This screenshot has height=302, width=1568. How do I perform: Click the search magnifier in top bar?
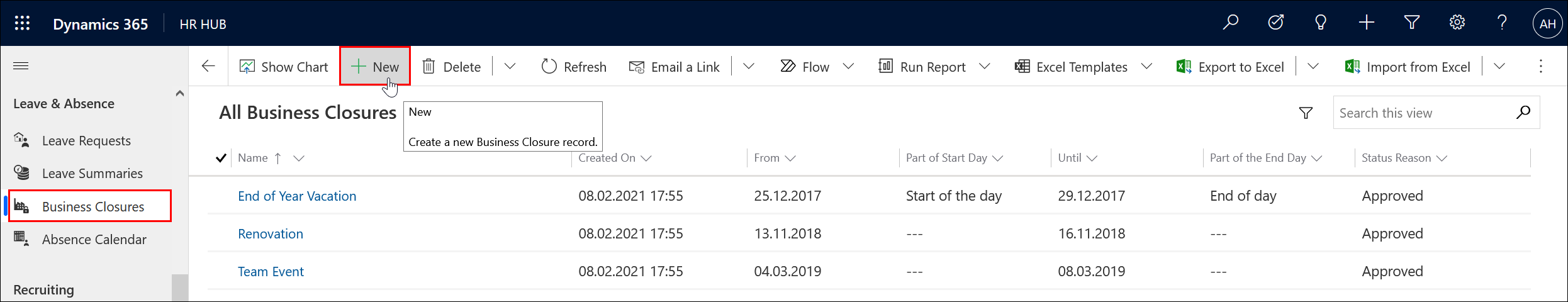(1230, 23)
